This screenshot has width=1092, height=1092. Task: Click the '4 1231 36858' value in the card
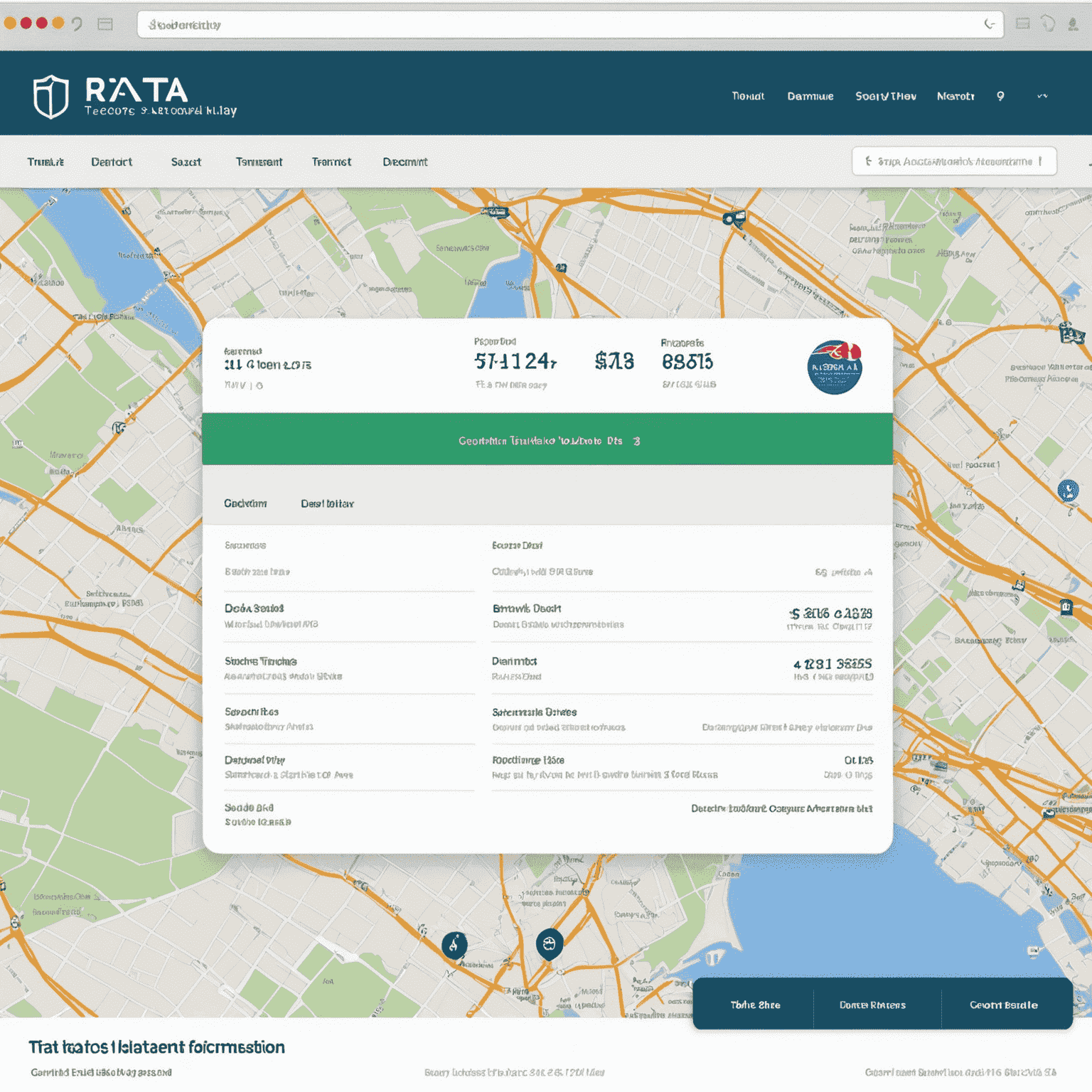(833, 663)
